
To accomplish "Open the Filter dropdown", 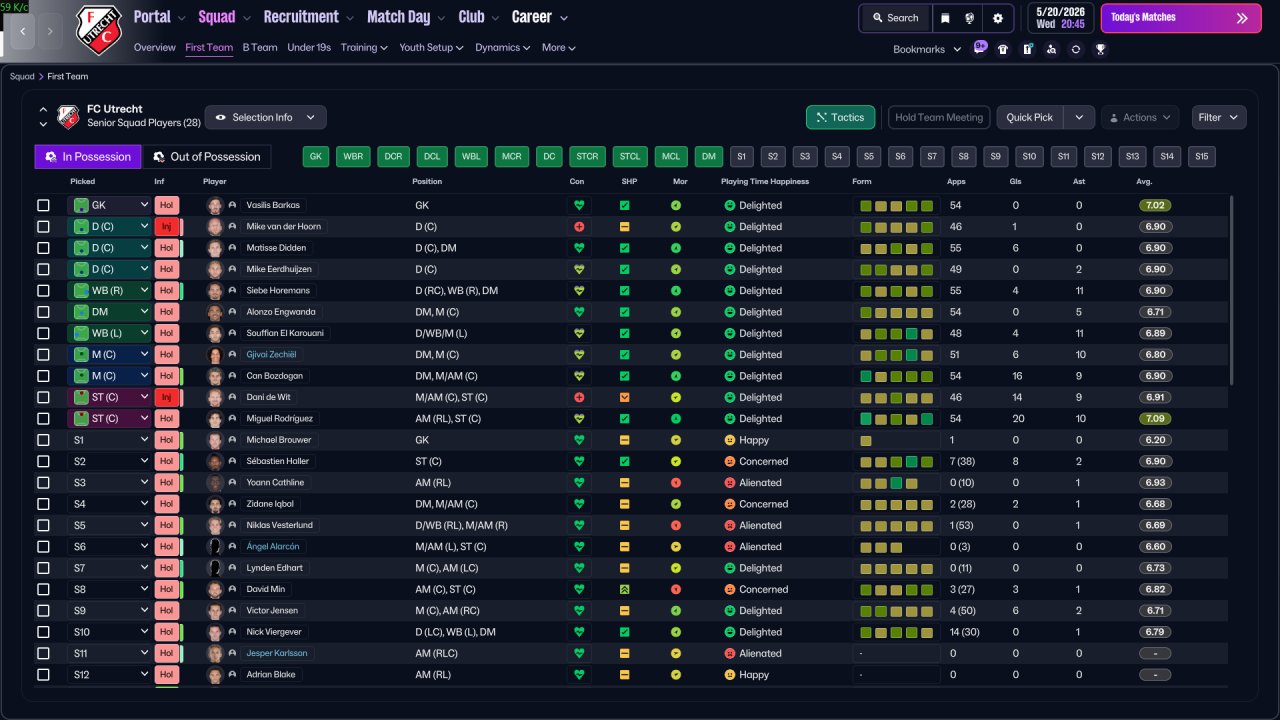I will click(x=1219, y=117).
